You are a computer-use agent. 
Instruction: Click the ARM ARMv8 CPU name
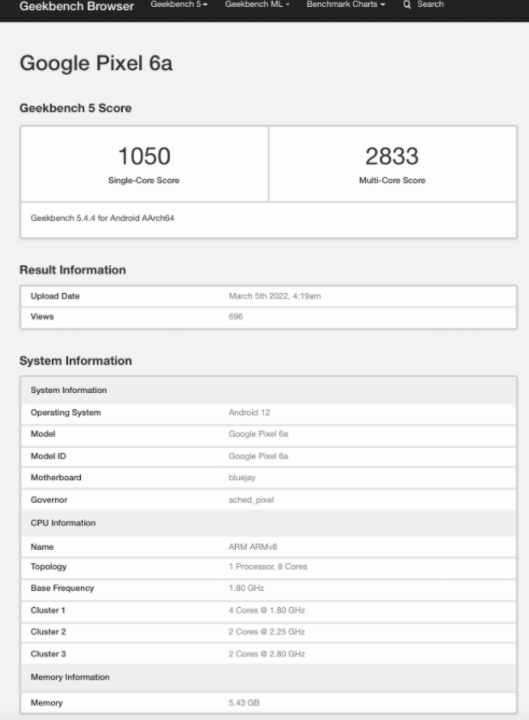pos(253,547)
